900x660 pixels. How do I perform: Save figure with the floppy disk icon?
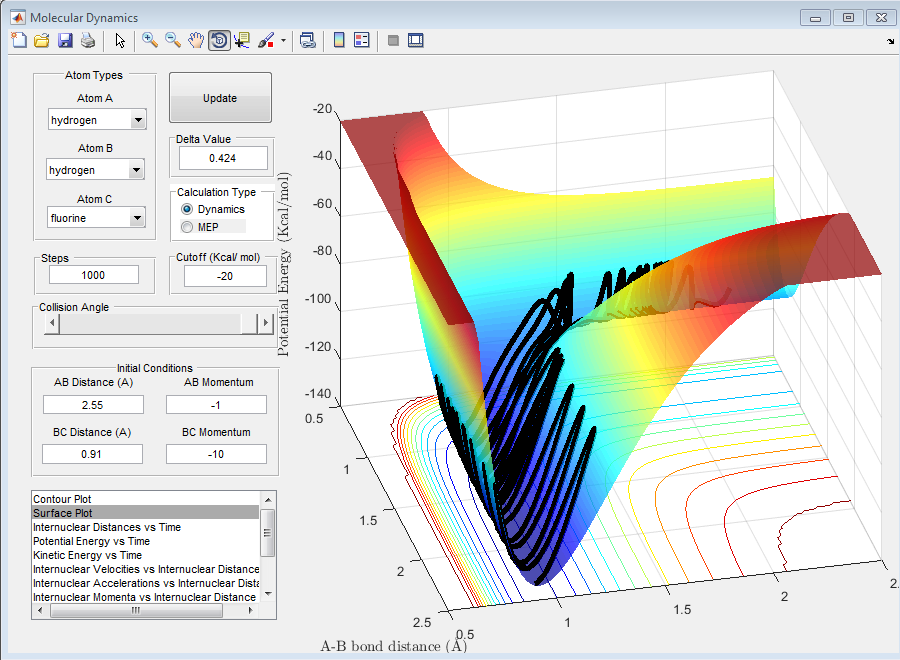click(65, 41)
